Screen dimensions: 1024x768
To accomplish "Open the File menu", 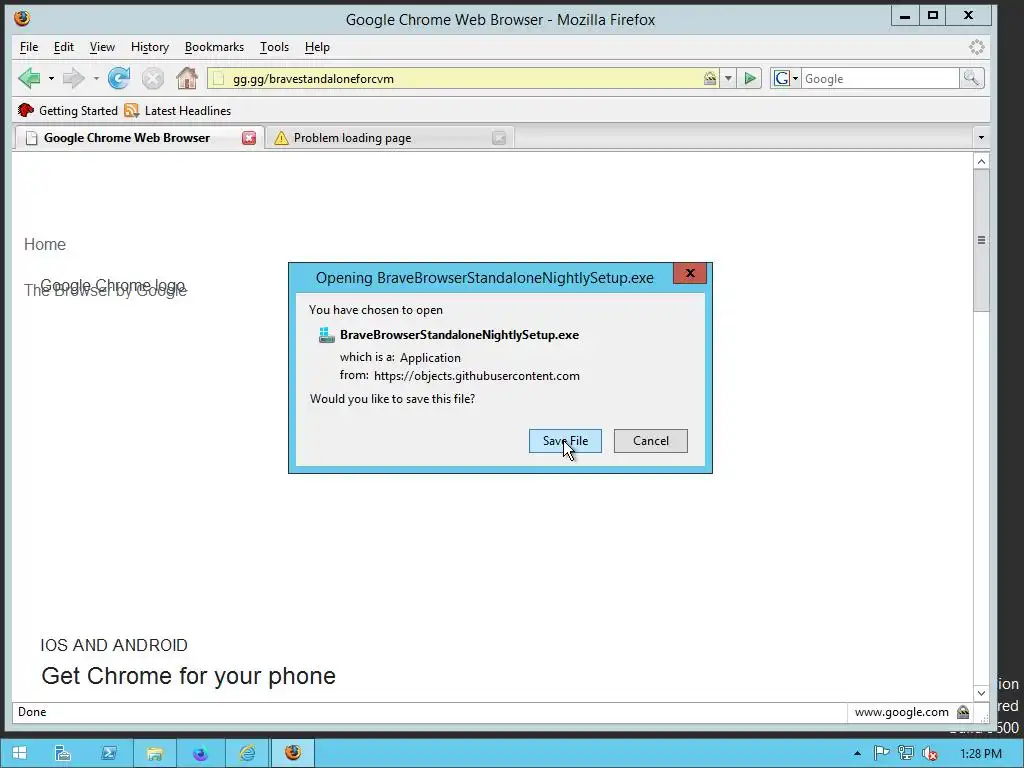I will point(29,47).
